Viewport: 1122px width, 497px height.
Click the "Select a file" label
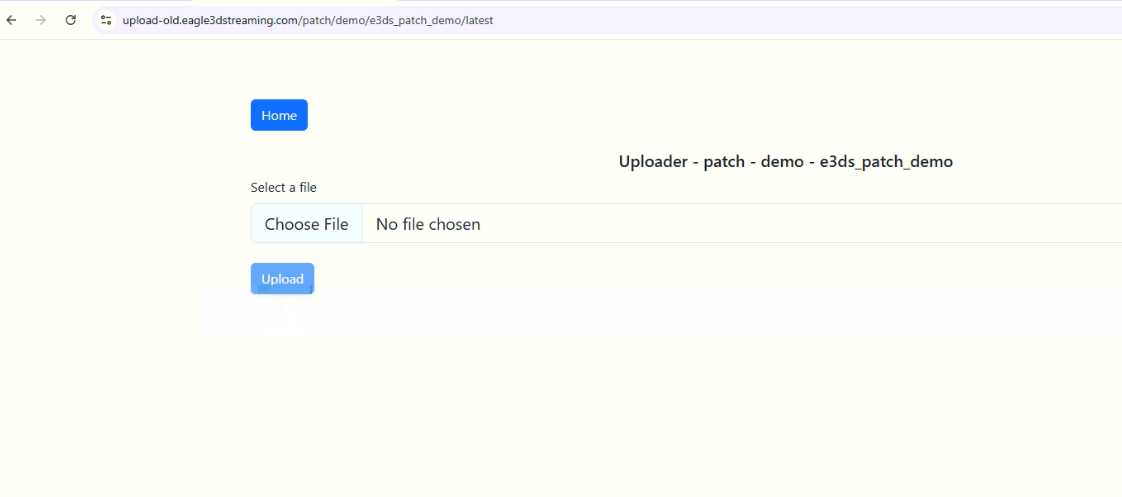283,187
